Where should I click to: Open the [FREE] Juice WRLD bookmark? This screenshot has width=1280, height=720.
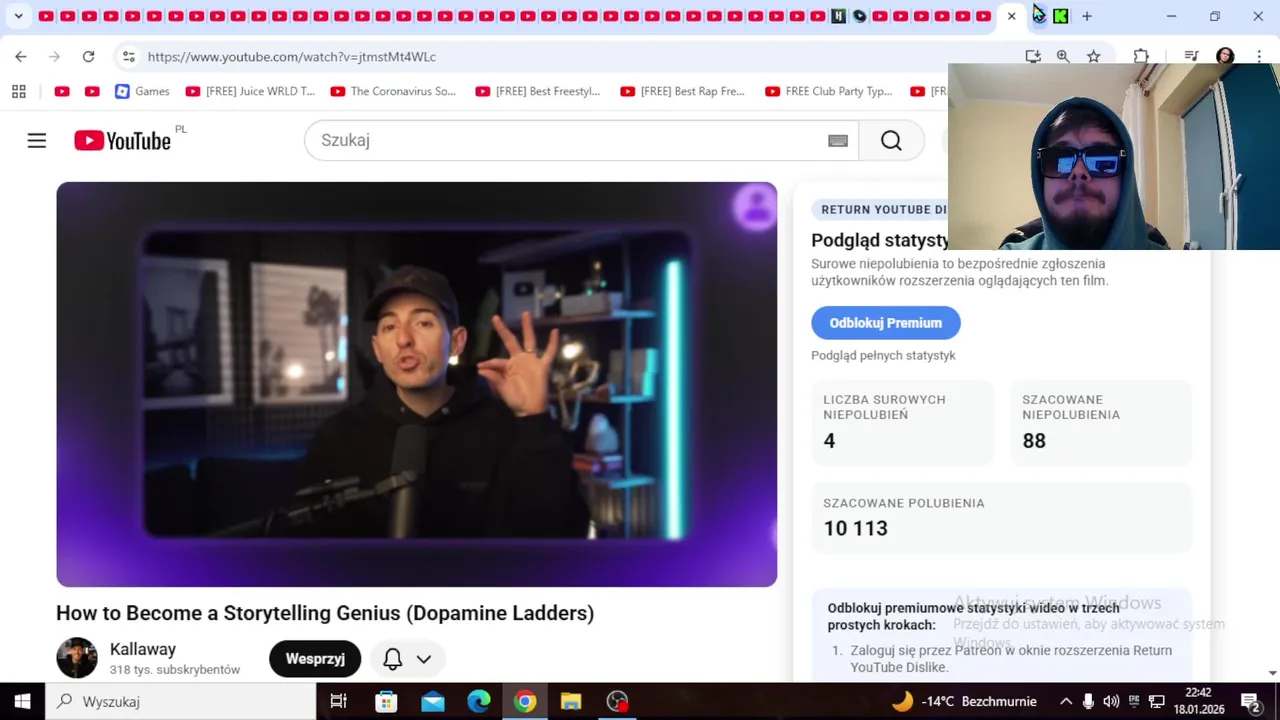click(x=251, y=91)
